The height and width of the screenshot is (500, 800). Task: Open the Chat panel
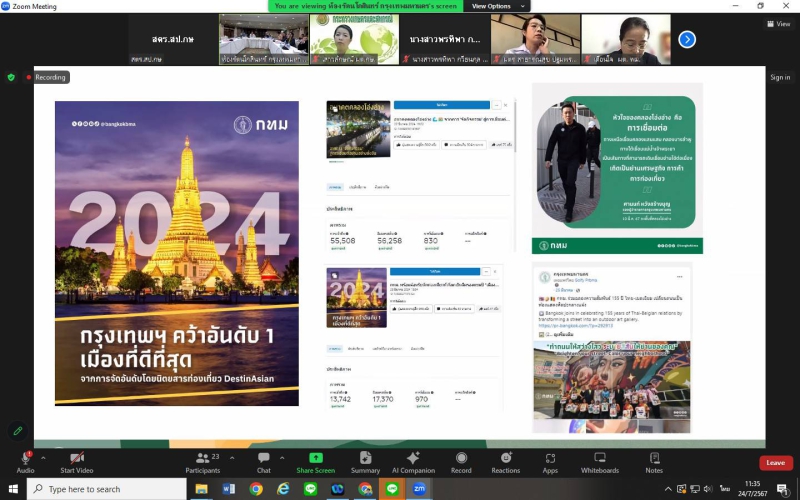pos(263,459)
